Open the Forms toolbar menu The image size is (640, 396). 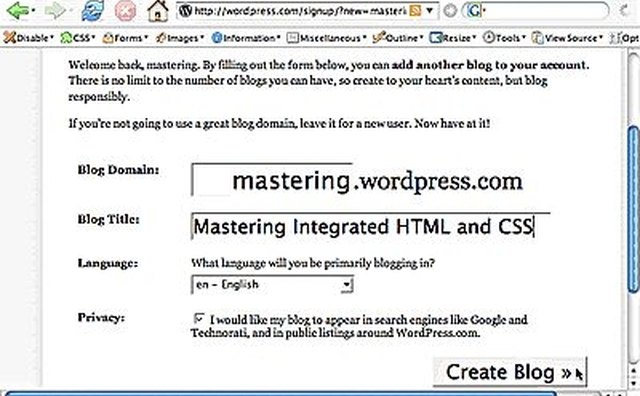[x=125, y=38]
